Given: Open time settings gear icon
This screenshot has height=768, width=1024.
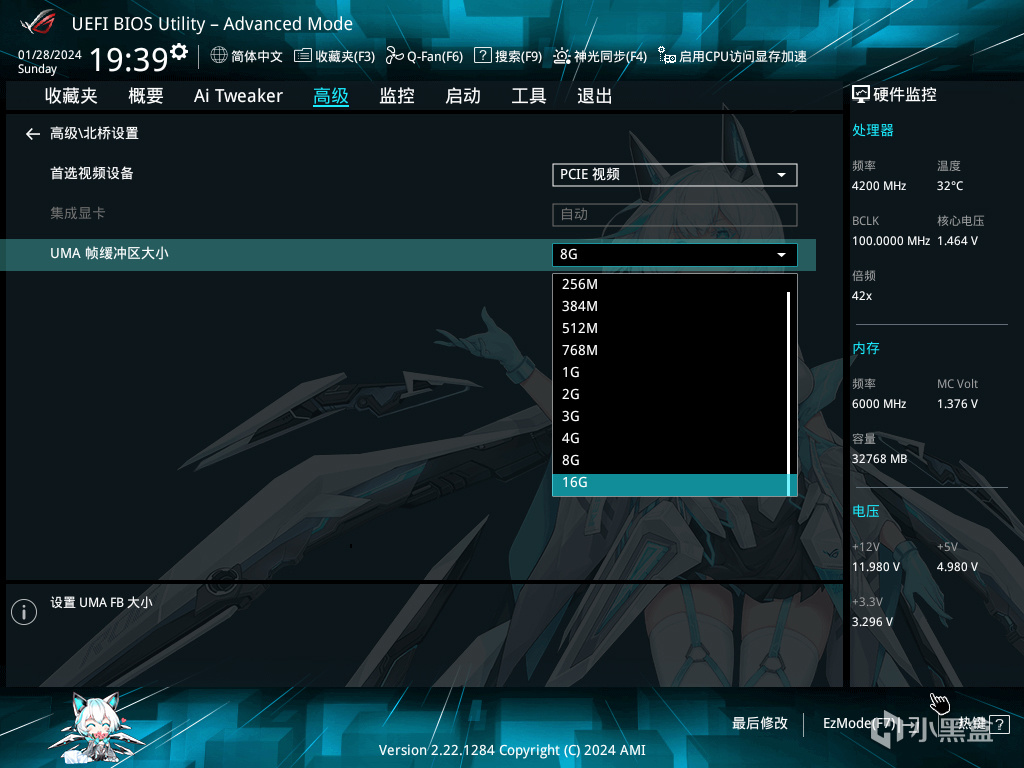Looking at the screenshot, I should pos(179,52).
